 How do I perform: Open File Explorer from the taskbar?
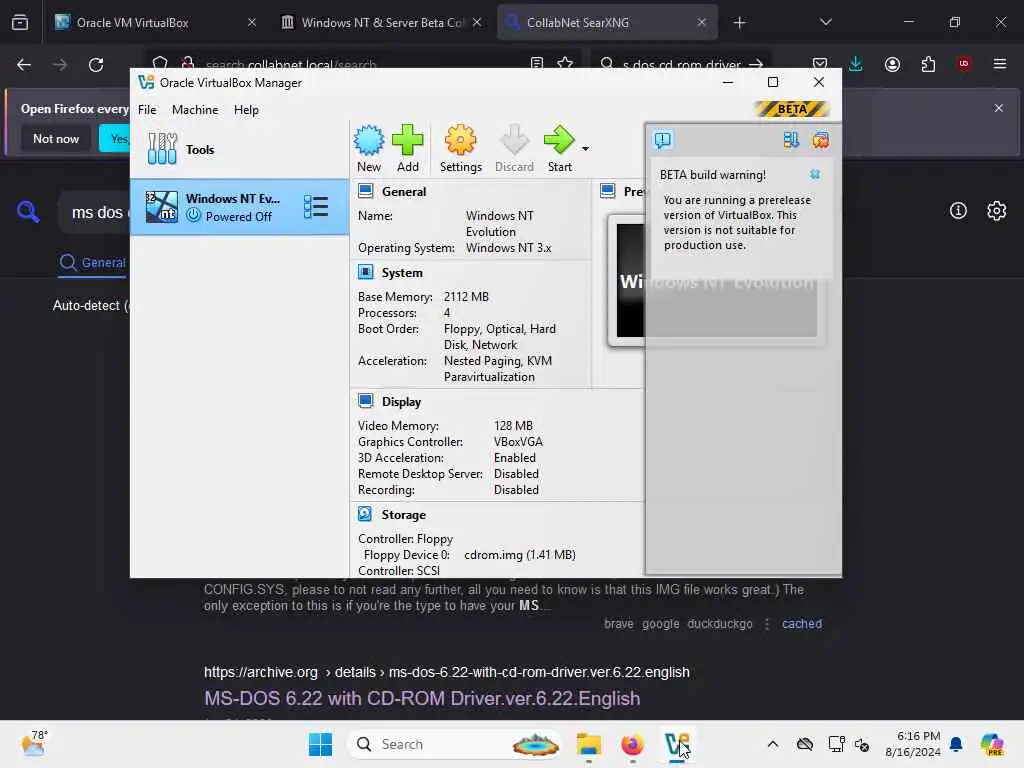coord(588,744)
